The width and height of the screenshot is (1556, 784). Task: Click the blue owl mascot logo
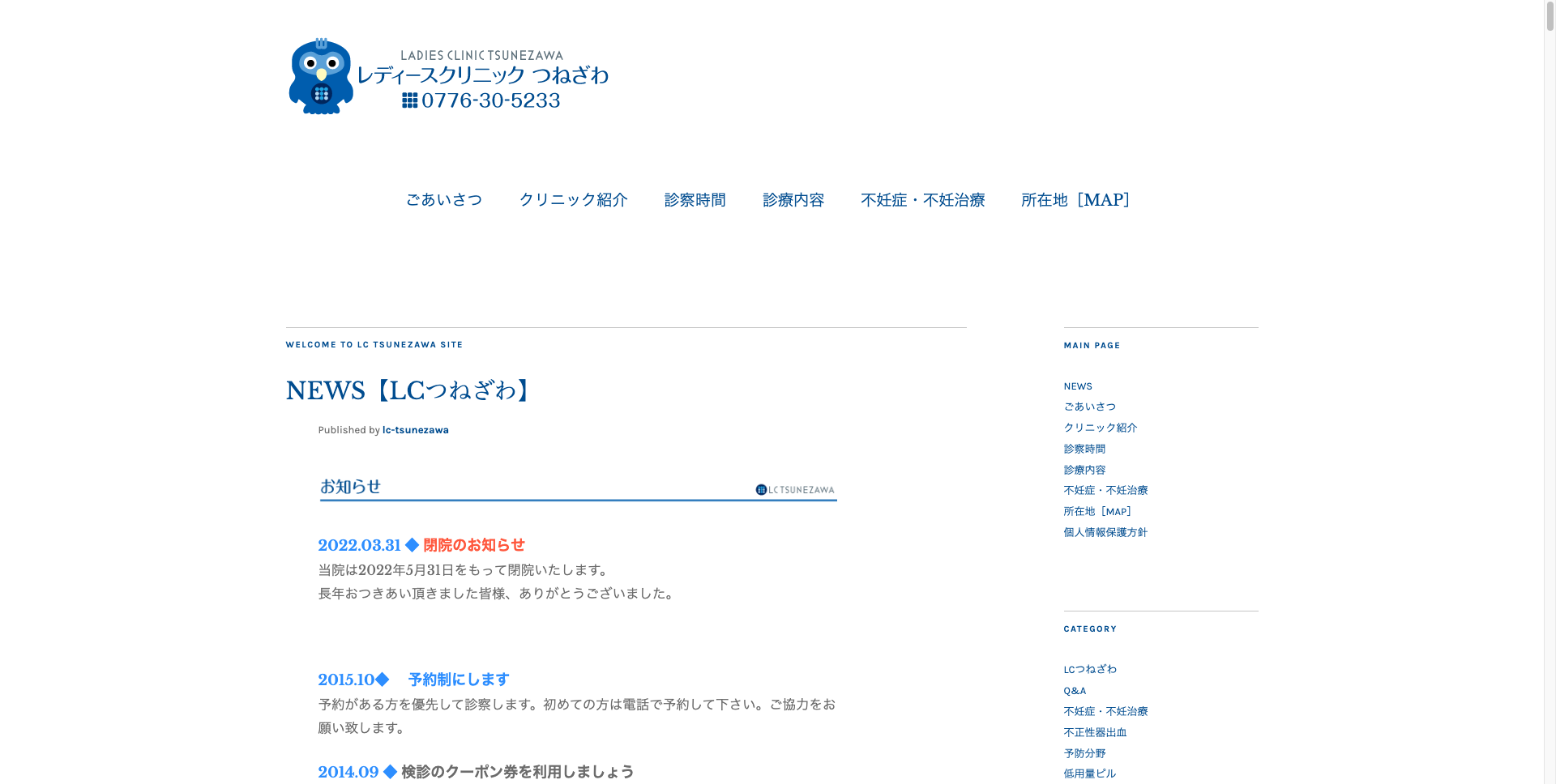pos(321,77)
